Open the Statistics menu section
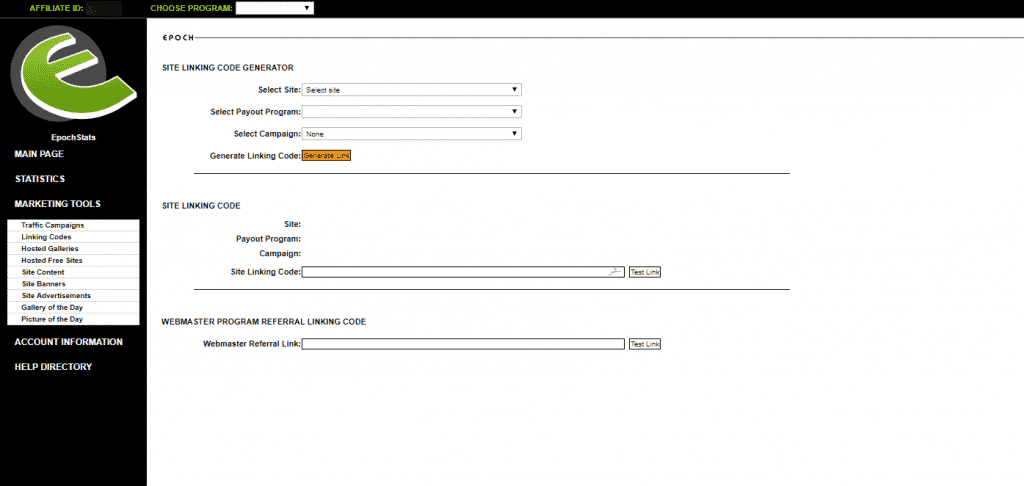 (40, 179)
